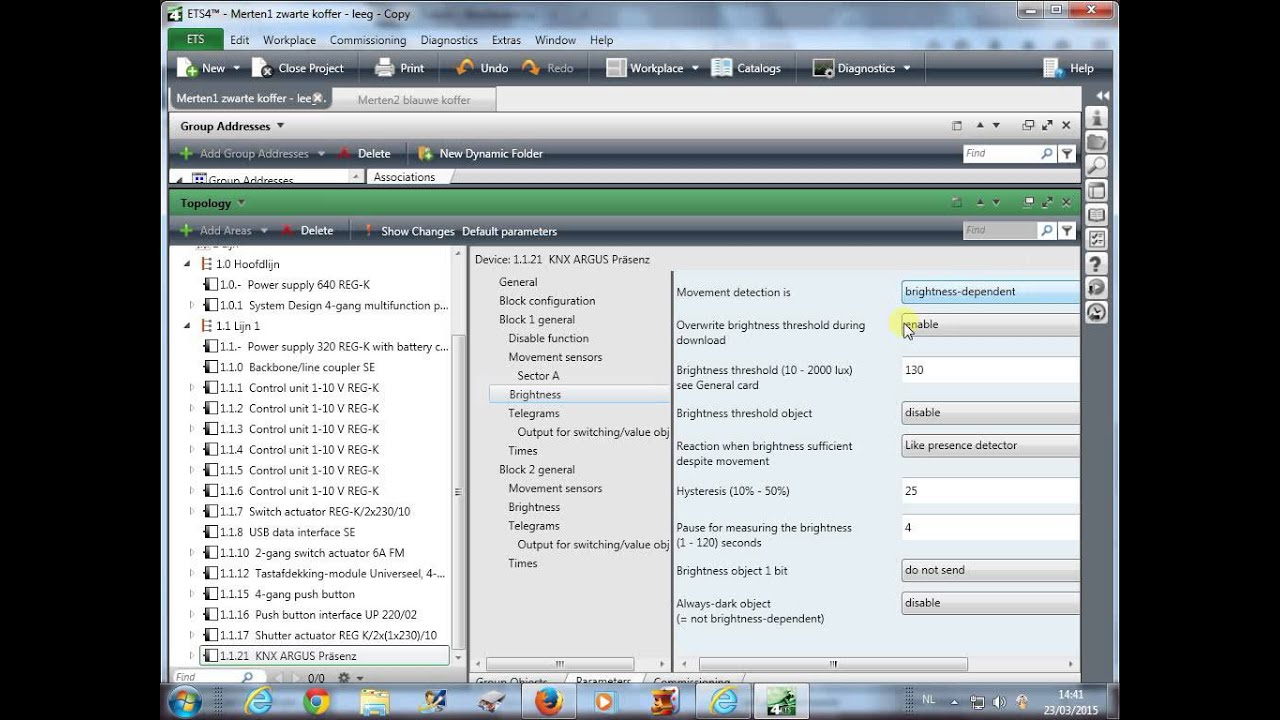Open the history clock sidebar icon
The width and height of the screenshot is (1280, 720).
coord(1097,312)
